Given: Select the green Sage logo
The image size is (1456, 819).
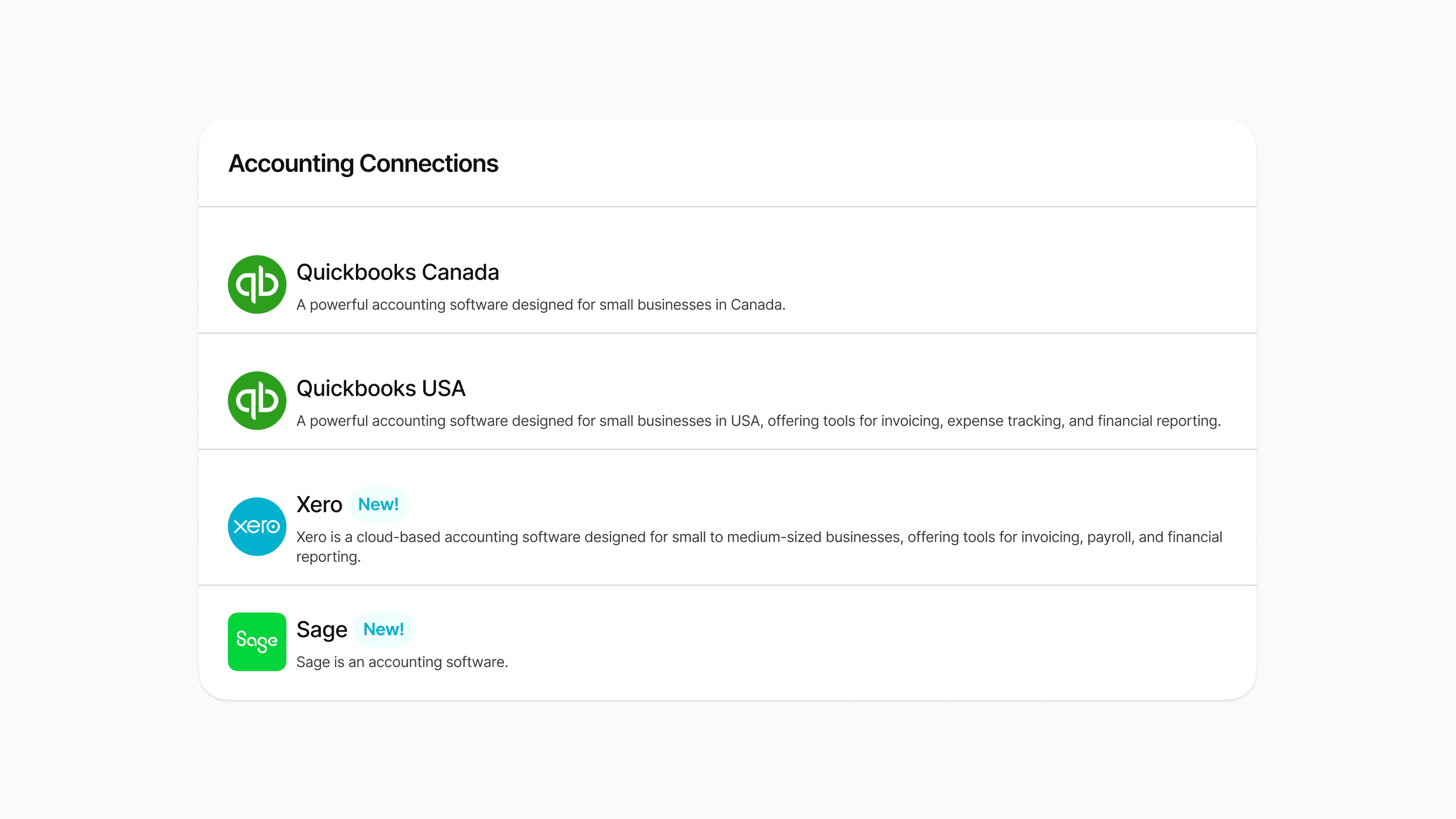Looking at the screenshot, I should pyautogui.click(x=257, y=642).
